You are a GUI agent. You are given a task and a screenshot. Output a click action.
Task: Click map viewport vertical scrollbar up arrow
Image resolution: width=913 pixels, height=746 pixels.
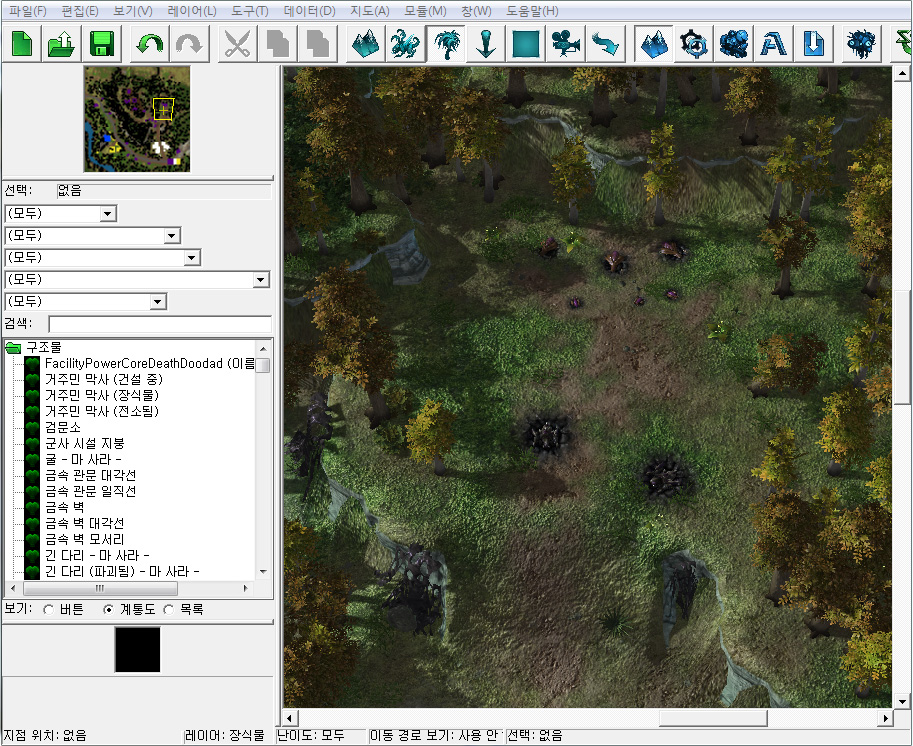coord(901,74)
